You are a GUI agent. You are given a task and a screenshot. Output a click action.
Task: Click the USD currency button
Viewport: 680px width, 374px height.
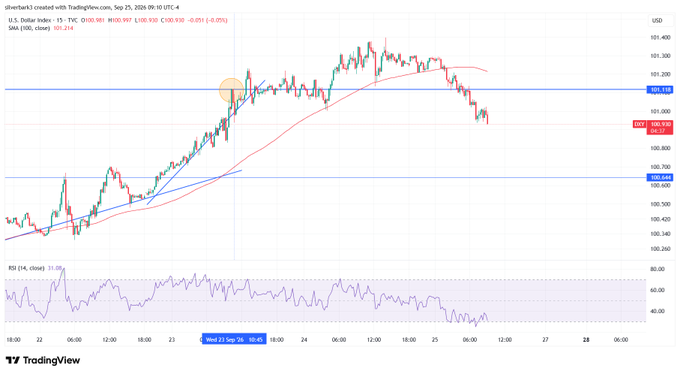(657, 20)
